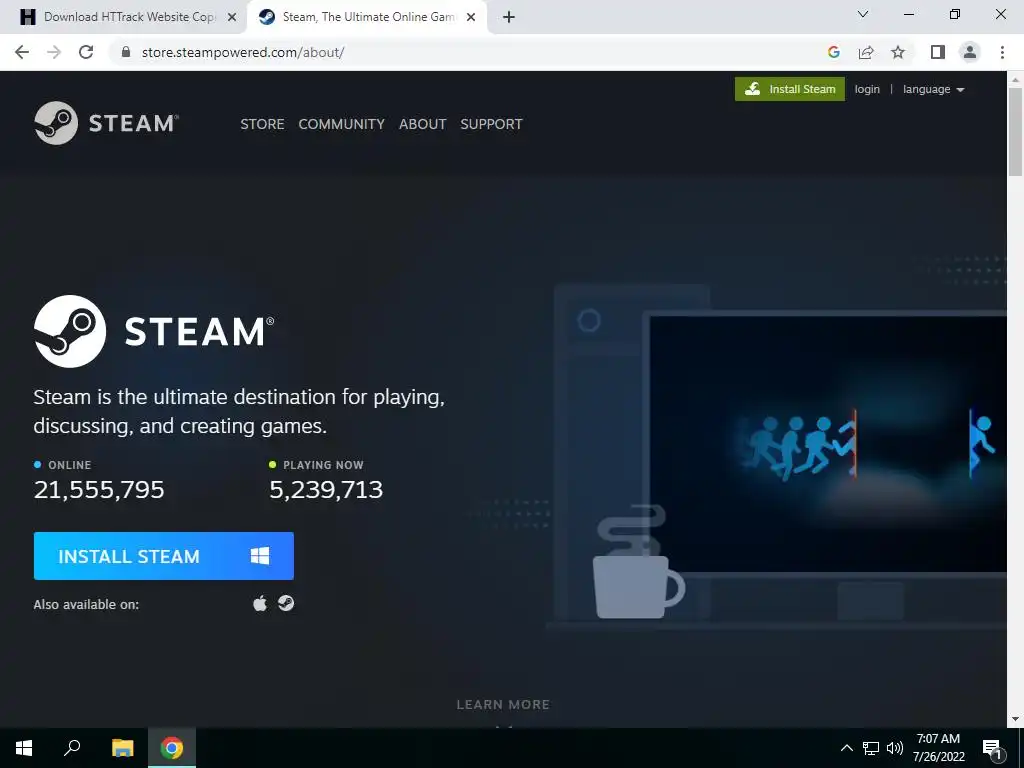Viewport: 1024px width, 768px height.
Task: Open Windows search from the taskbar
Action: click(72, 748)
